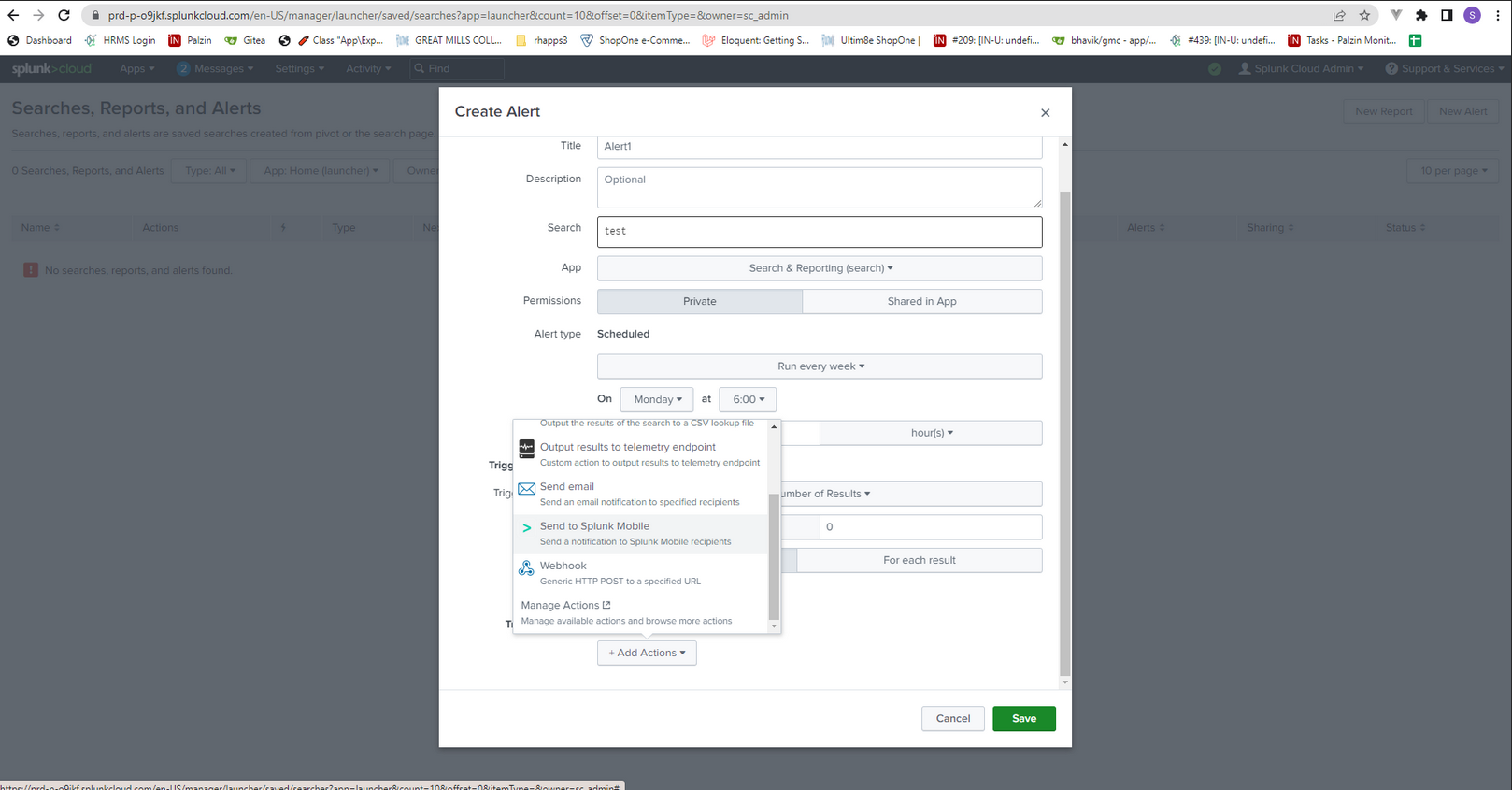Screen dimensions: 1512x790
Task: Click the Title field containing Alert1
Action: (x=820, y=147)
